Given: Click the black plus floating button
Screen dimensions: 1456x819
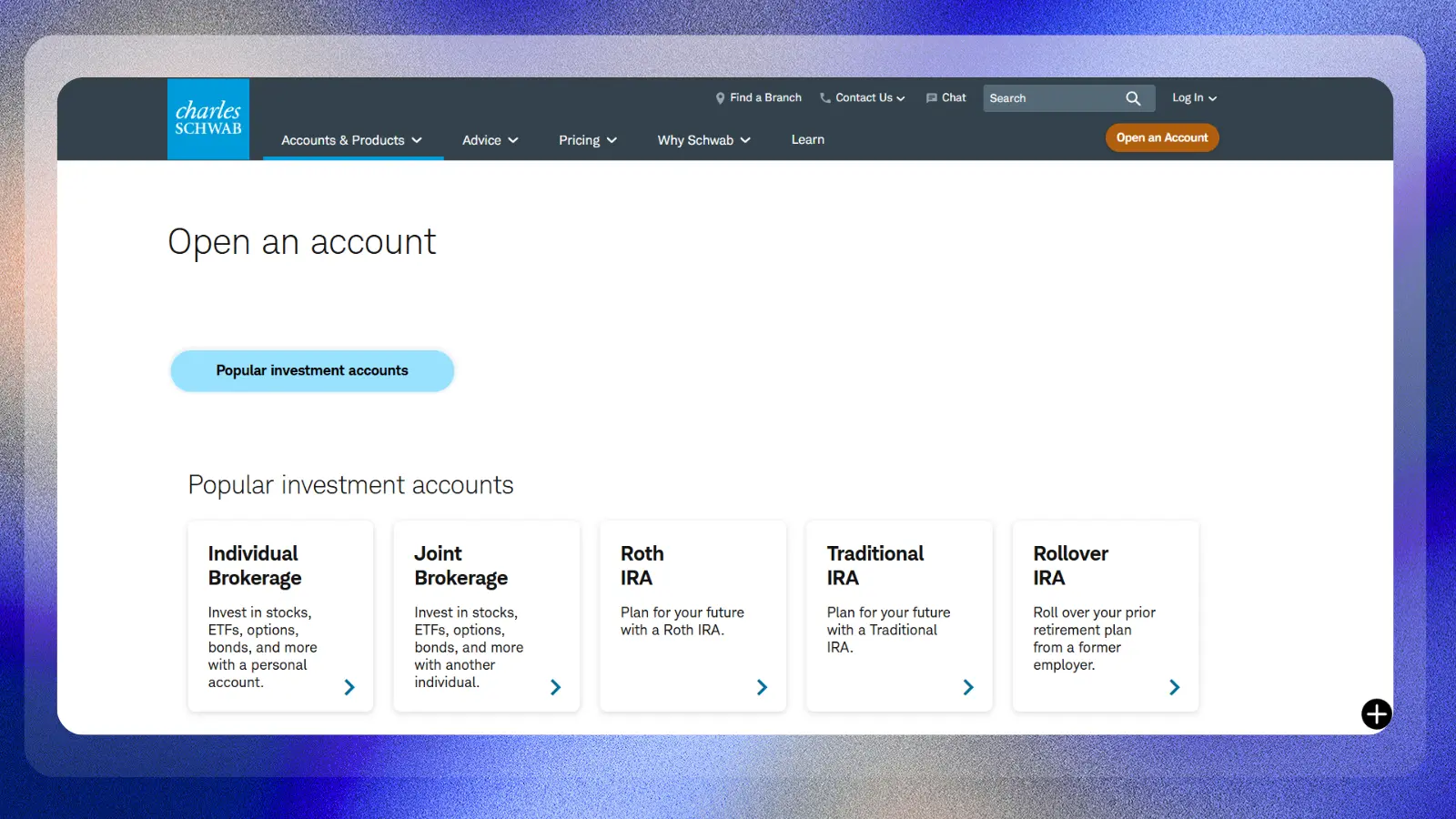Looking at the screenshot, I should point(1377,714).
